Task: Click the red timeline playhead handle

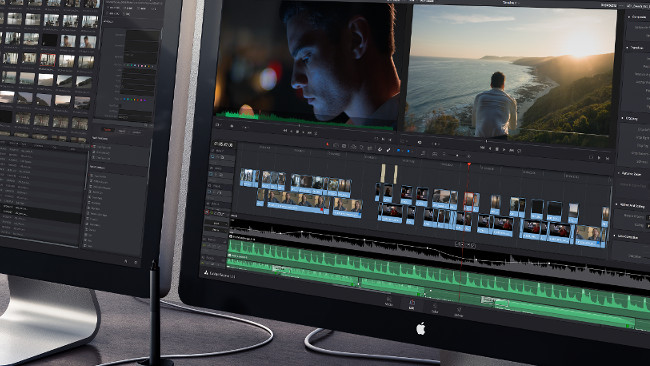Action: pyautogui.click(x=469, y=165)
